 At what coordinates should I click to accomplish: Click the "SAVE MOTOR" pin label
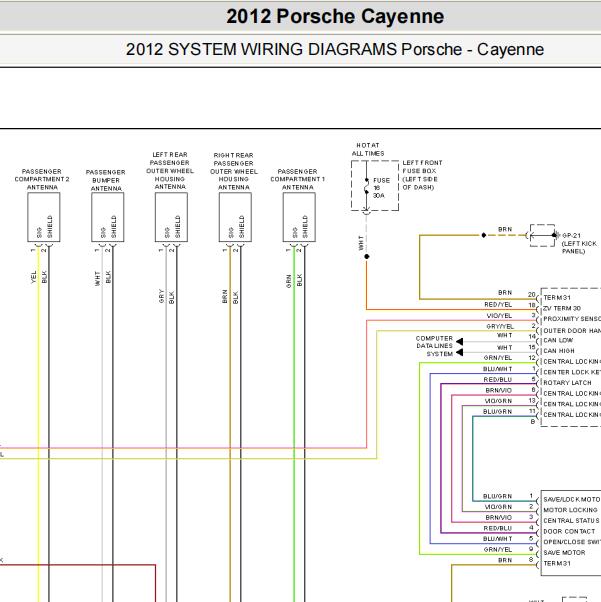[564, 552]
